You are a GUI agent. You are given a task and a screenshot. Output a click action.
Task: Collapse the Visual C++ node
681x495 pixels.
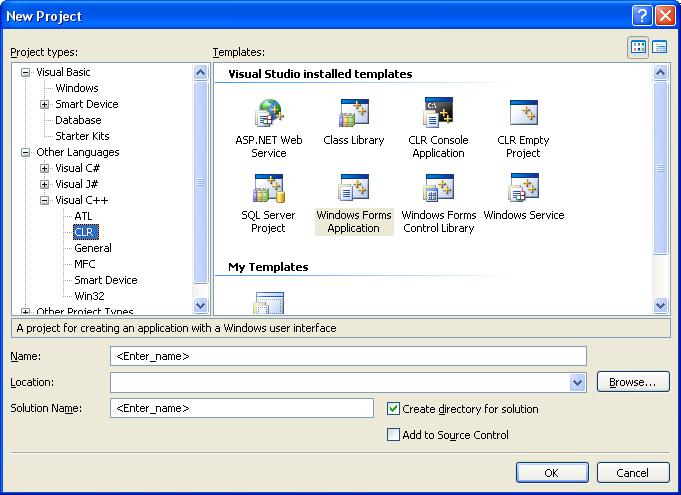click(44, 200)
